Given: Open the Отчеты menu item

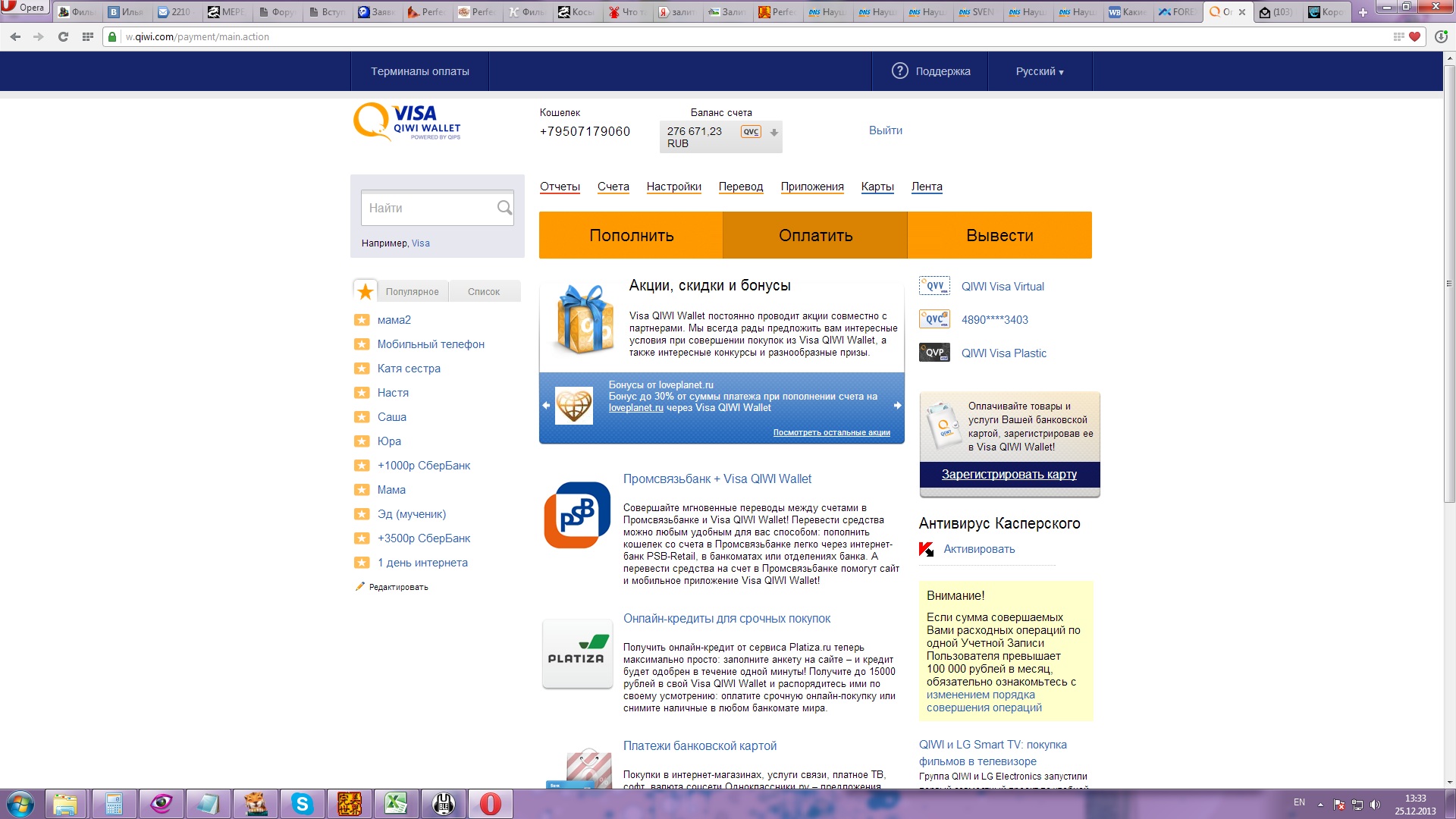Looking at the screenshot, I should pyautogui.click(x=560, y=187).
